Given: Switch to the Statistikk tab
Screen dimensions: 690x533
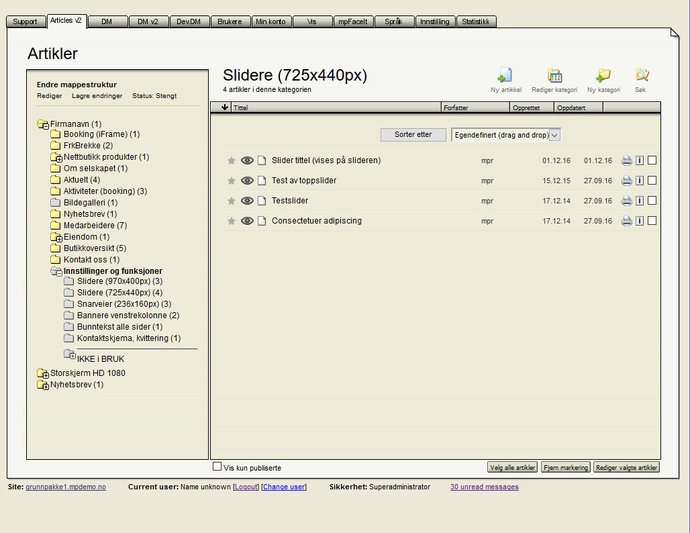Looking at the screenshot, I should (x=475, y=21).
